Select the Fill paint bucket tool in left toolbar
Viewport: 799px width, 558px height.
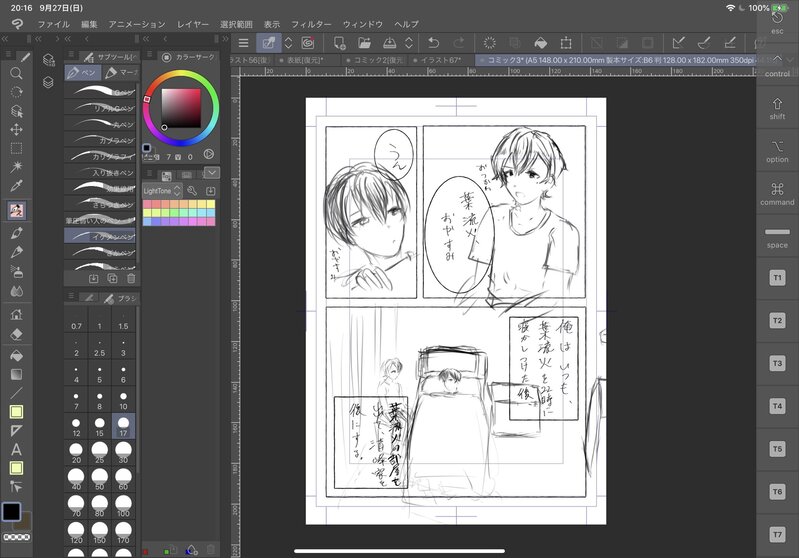click(x=16, y=355)
